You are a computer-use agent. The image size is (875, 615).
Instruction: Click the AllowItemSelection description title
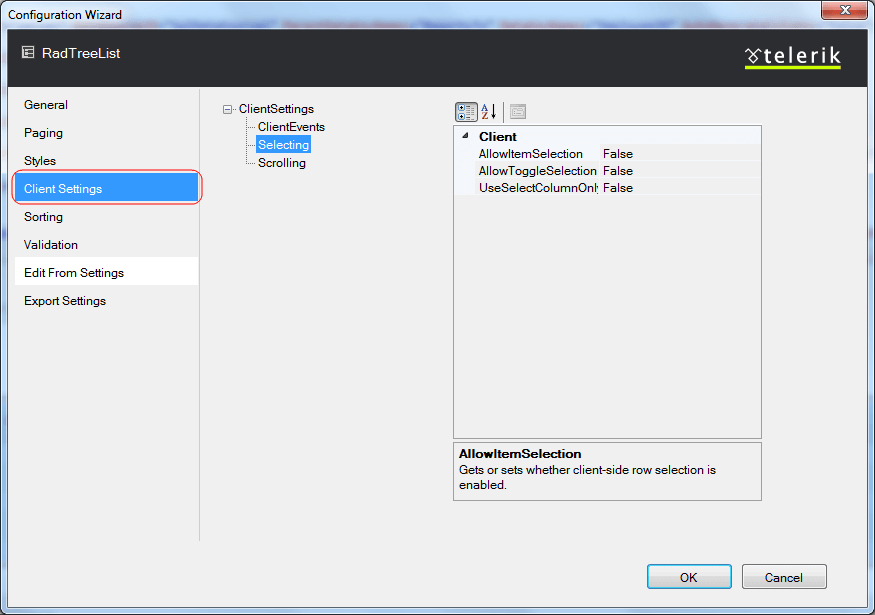(520, 454)
